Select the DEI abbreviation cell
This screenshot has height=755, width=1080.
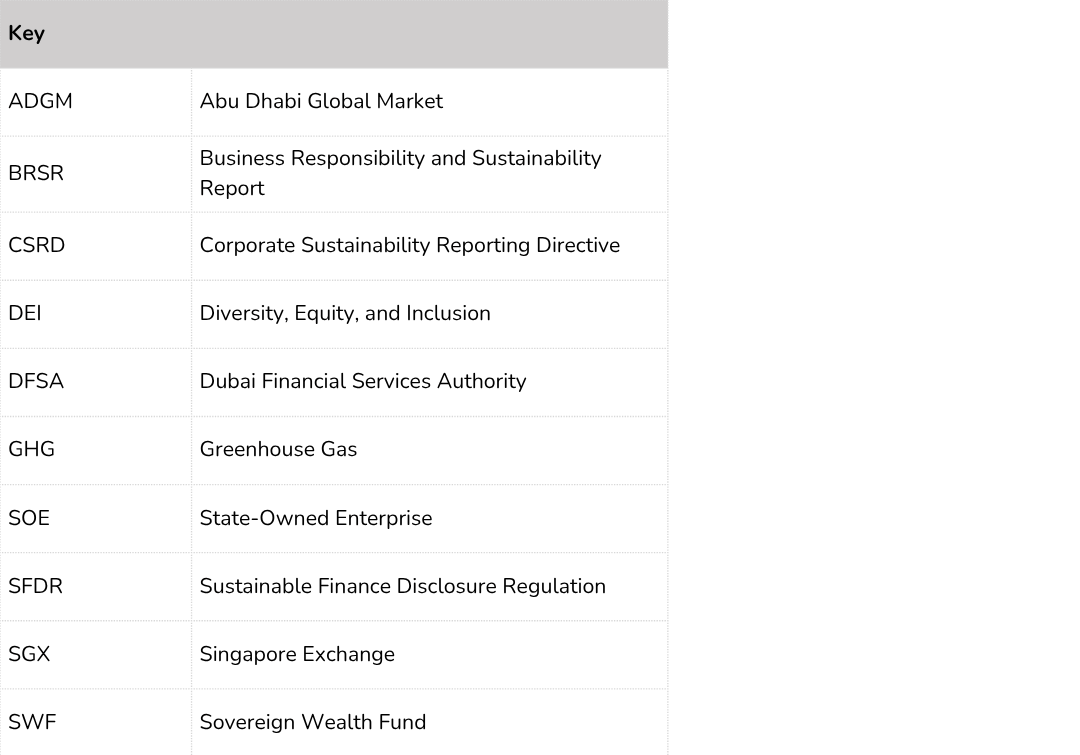coord(96,314)
